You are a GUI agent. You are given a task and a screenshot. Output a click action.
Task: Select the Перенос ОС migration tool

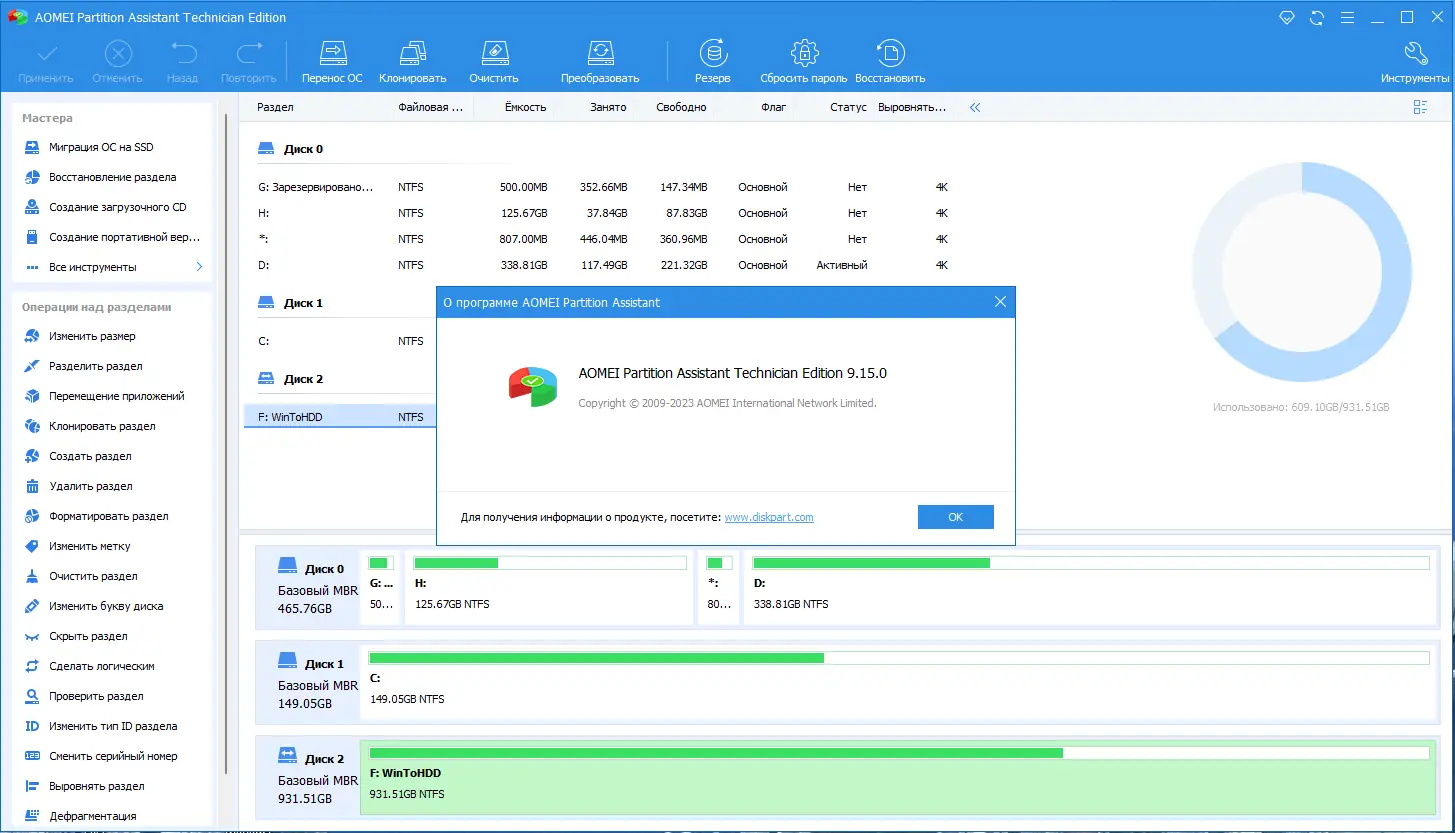[332, 58]
